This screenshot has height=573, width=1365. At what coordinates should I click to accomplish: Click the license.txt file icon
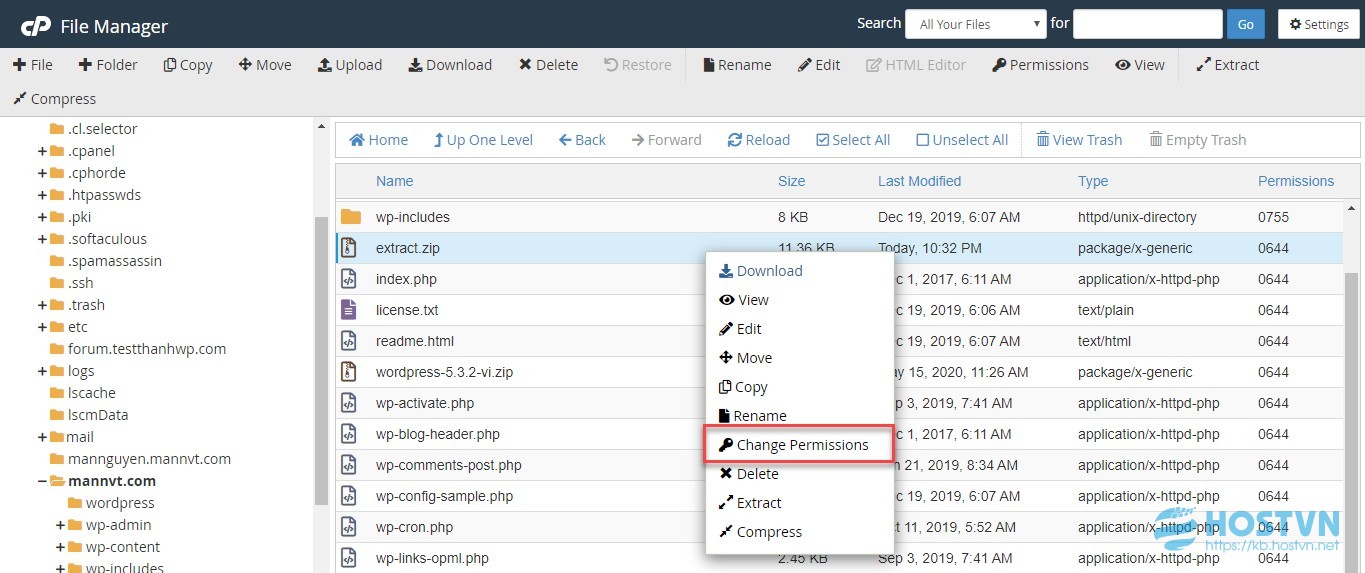(348, 310)
